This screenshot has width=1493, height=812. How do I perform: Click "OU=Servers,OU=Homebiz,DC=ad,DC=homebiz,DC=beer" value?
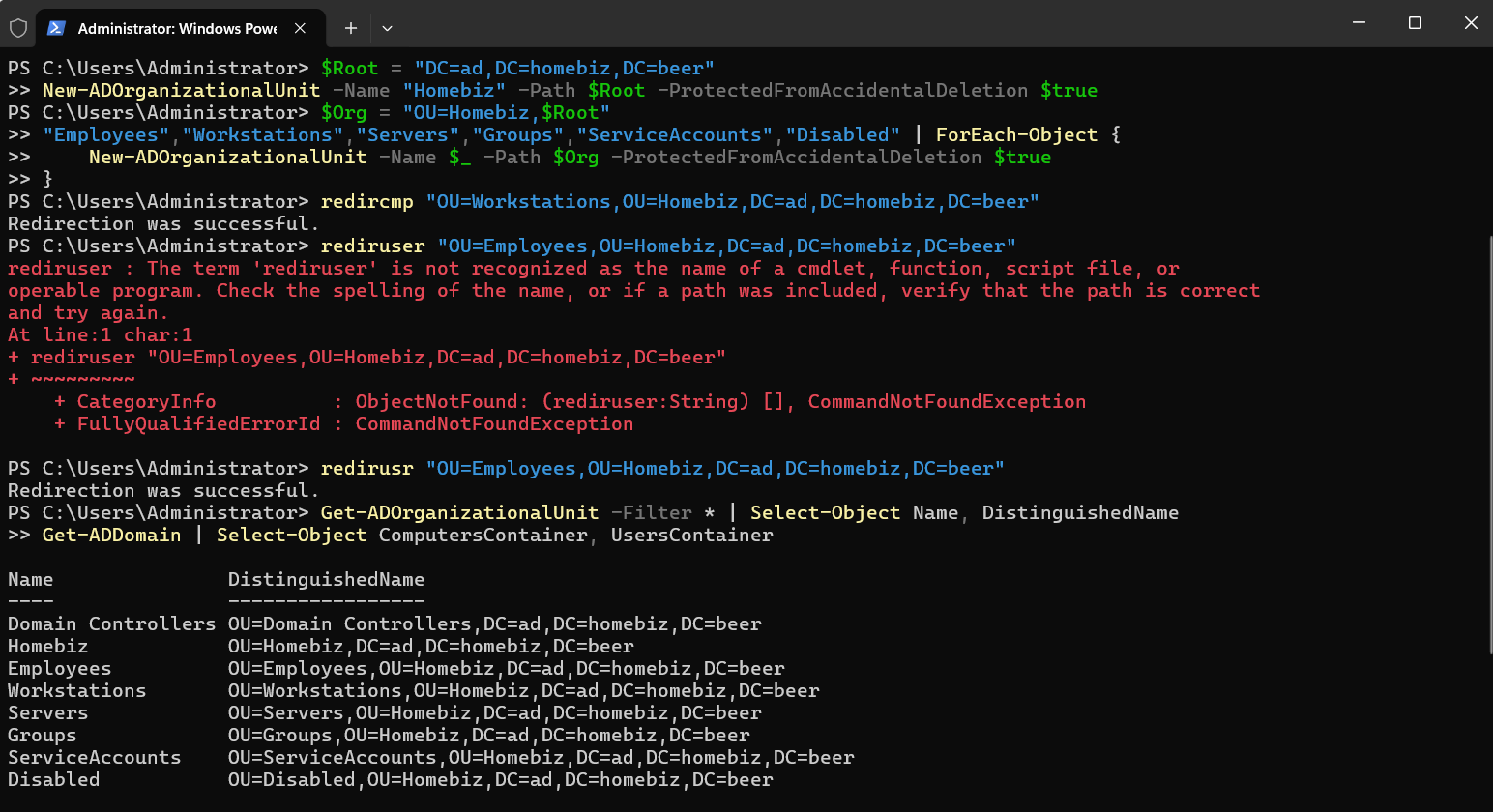tap(495, 712)
